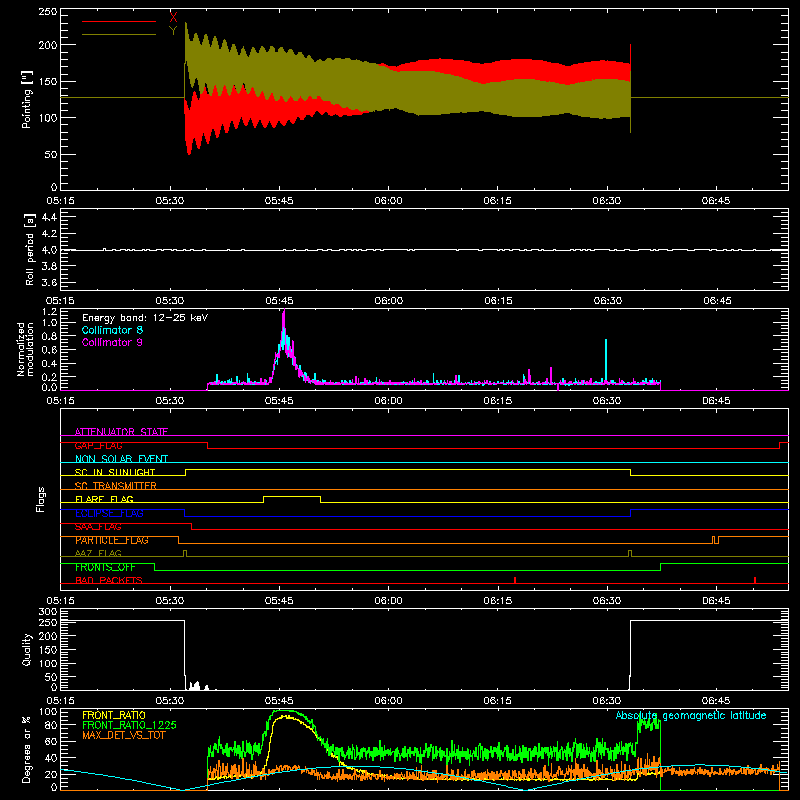
Task: Select the Normalized modulation axis title
Action: pos(25,349)
